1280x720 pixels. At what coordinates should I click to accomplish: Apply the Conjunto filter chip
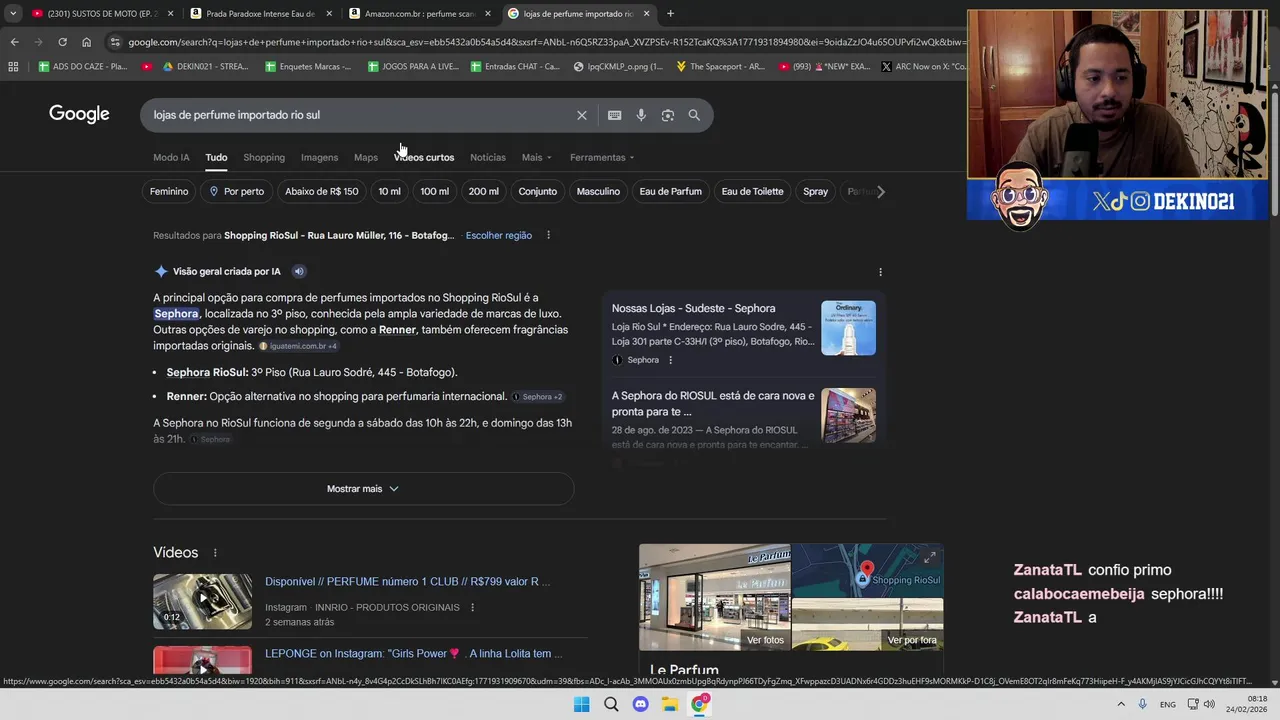[537, 191]
